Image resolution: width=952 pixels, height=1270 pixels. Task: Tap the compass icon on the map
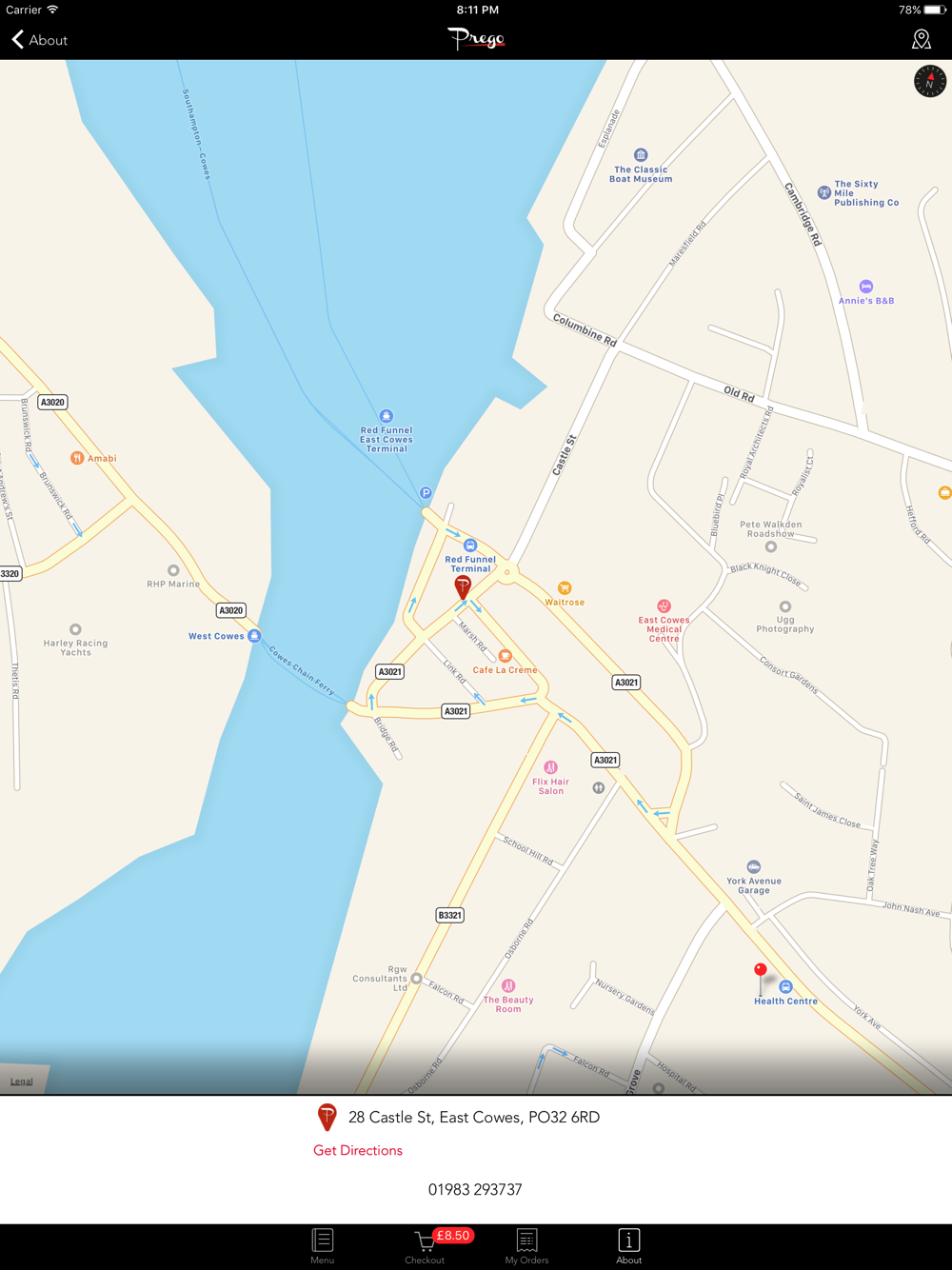930,81
